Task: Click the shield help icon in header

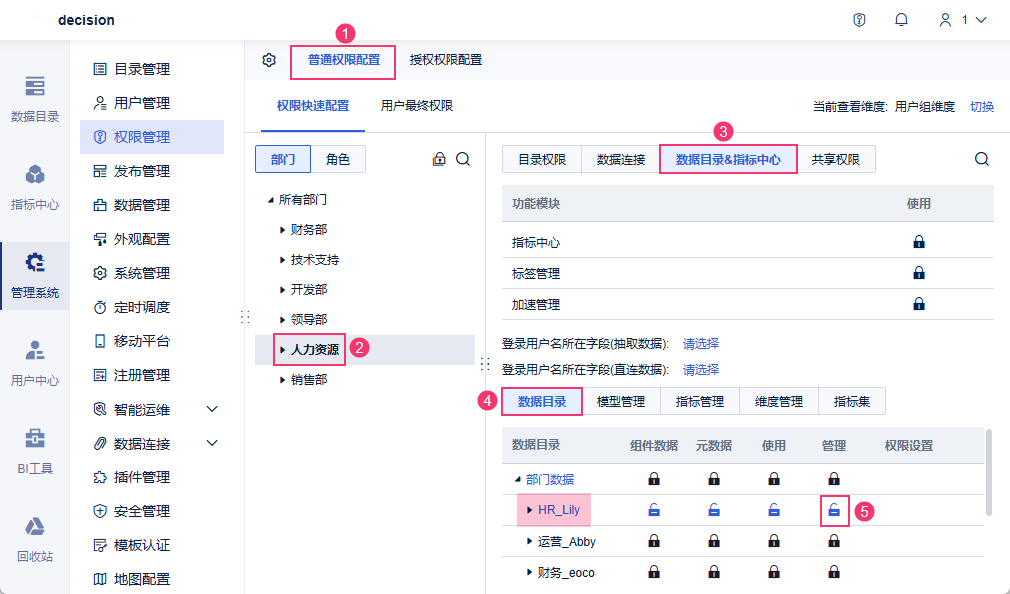Action: 859,20
